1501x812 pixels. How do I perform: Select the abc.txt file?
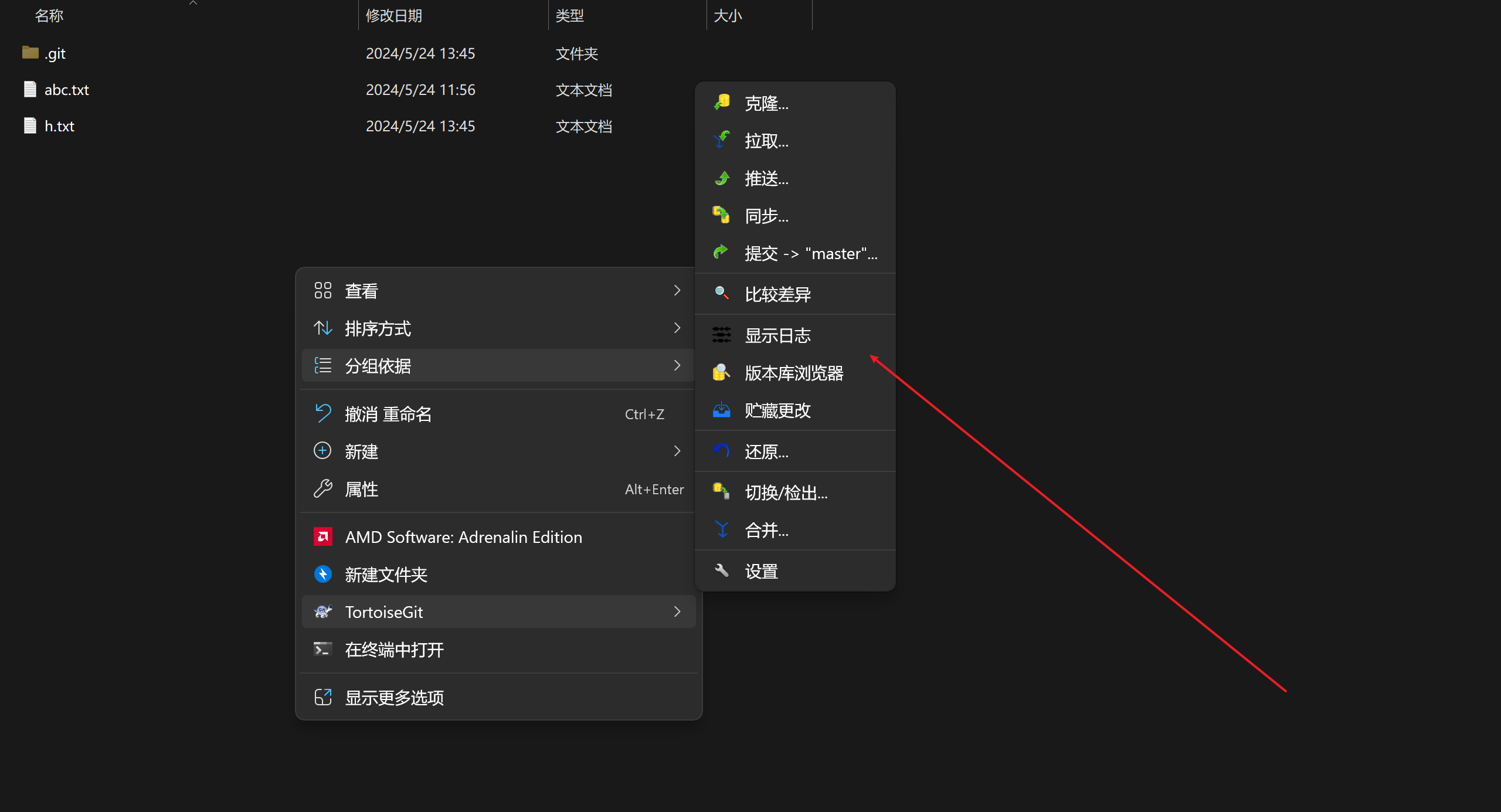click(66, 90)
